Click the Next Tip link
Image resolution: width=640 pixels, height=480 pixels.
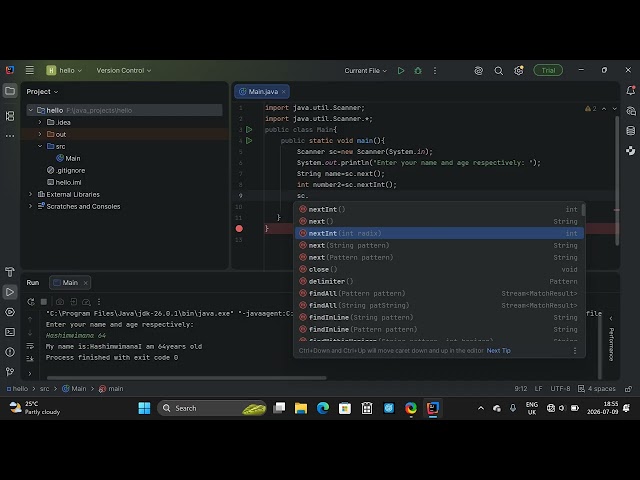[498, 351]
